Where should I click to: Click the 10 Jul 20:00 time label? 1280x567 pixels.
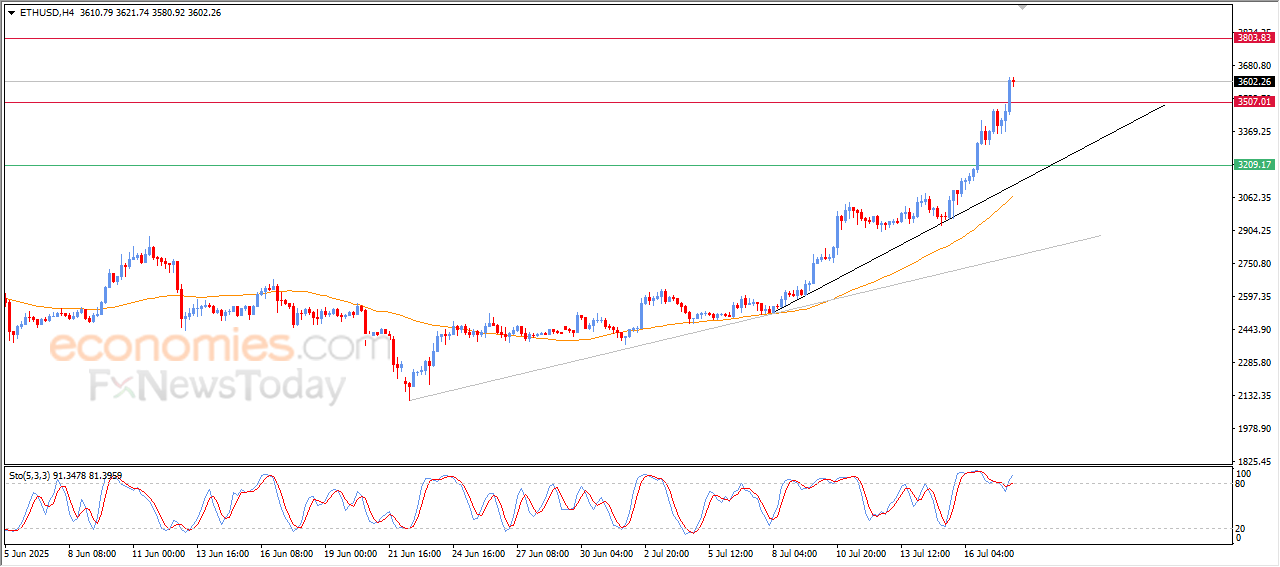(x=861, y=552)
